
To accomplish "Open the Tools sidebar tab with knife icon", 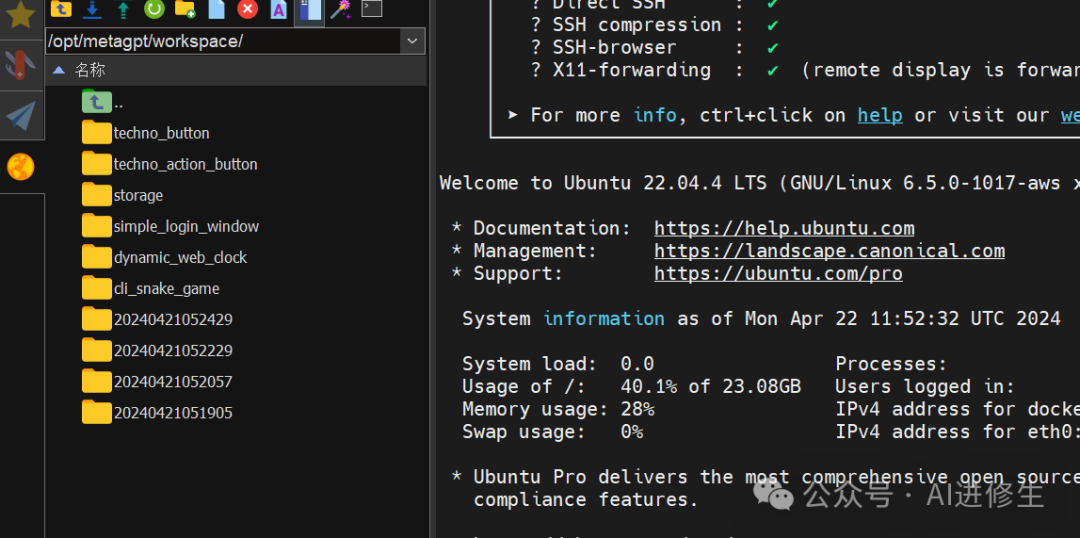I will (x=21, y=65).
